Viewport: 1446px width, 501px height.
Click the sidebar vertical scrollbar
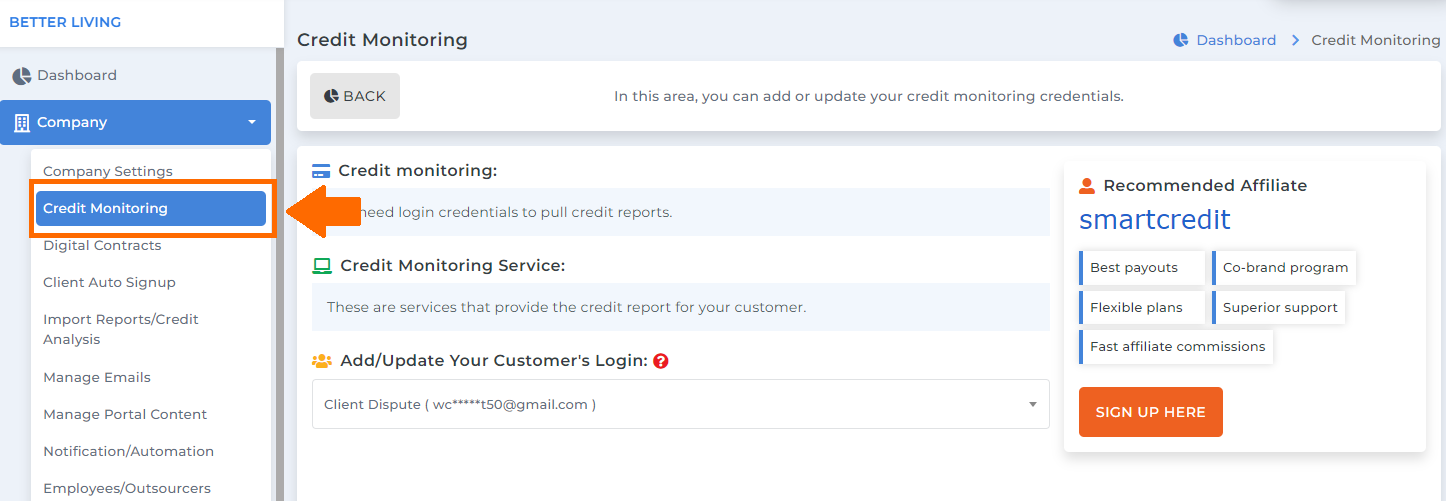point(280,275)
